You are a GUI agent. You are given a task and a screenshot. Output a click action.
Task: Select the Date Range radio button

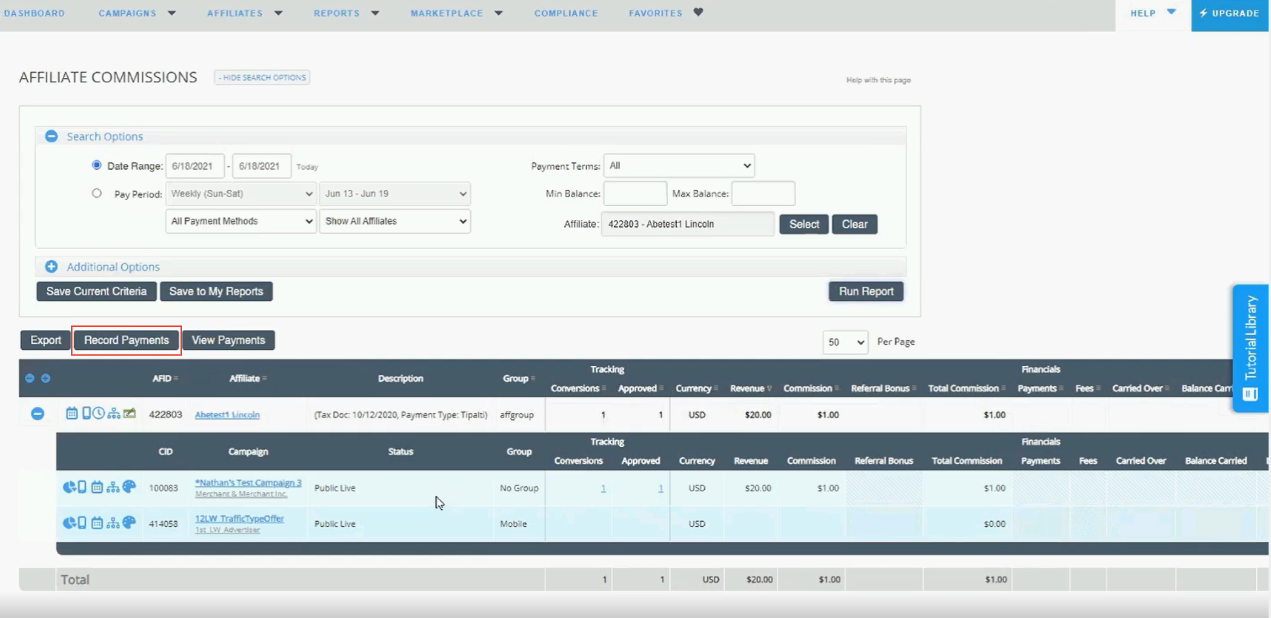[x=96, y=165]
